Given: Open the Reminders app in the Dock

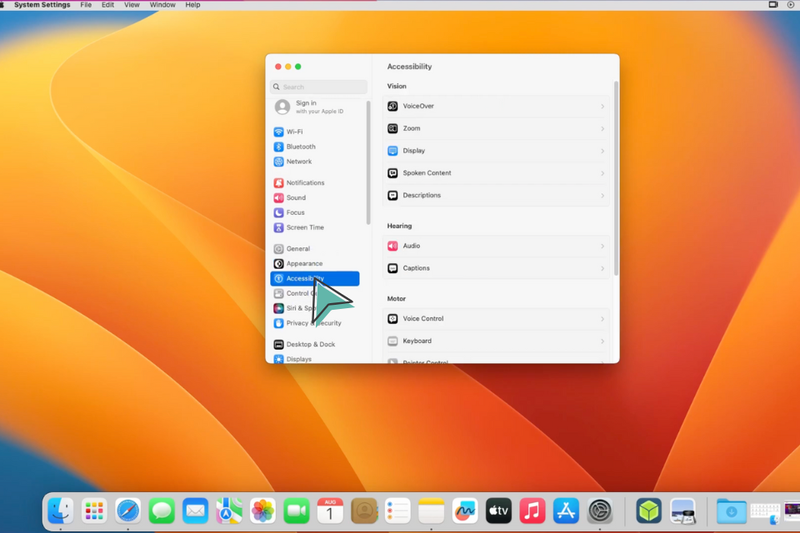Looking at the screenshot, I should (x=397, y=511).
